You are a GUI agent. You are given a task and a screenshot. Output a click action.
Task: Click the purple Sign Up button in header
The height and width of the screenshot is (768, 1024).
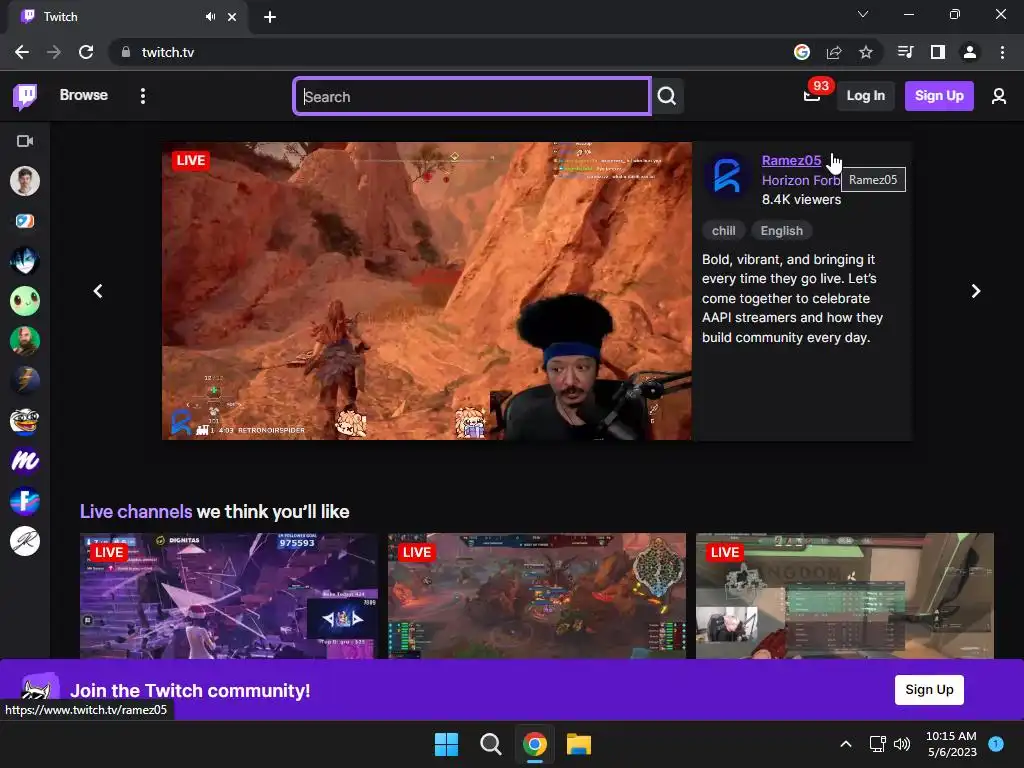(x=938, y=96)
